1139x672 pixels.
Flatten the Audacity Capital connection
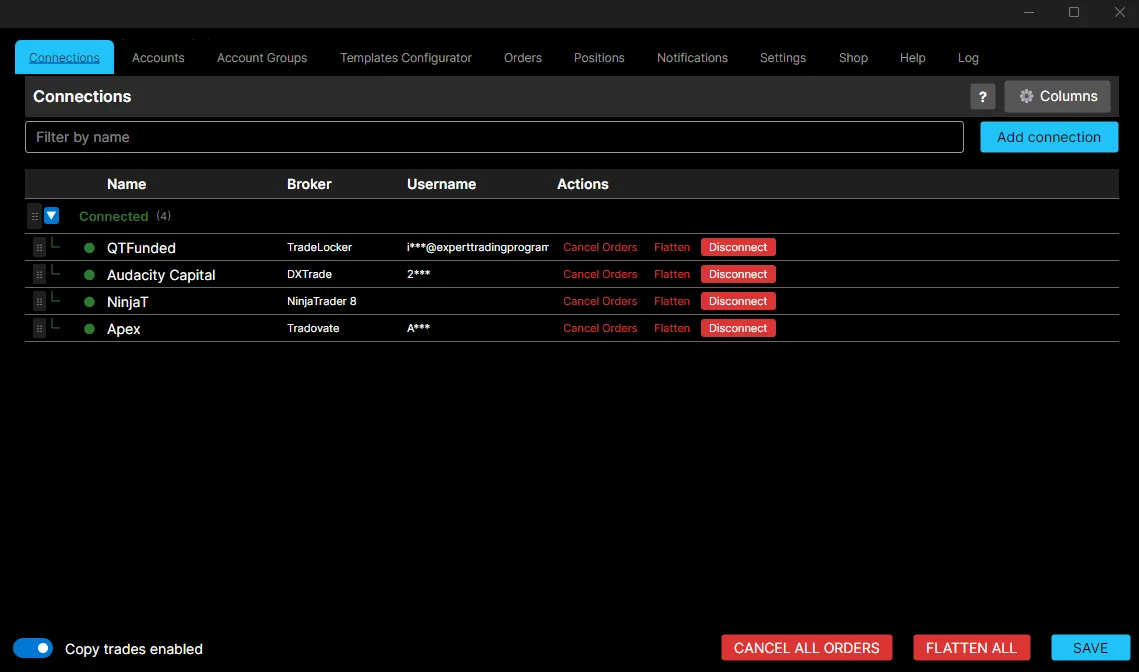(671, 274)
